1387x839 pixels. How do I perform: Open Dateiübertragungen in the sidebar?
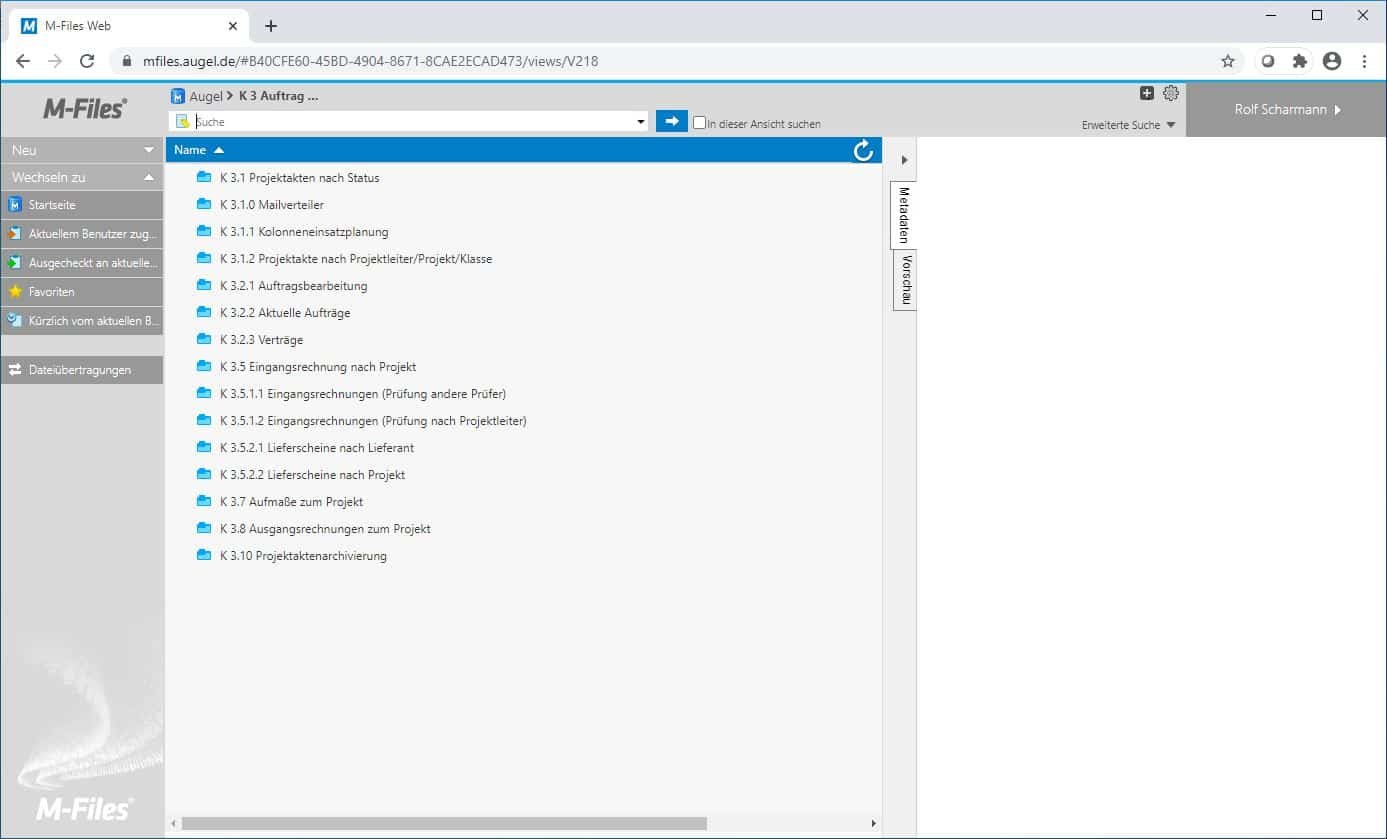pos(79,370)
